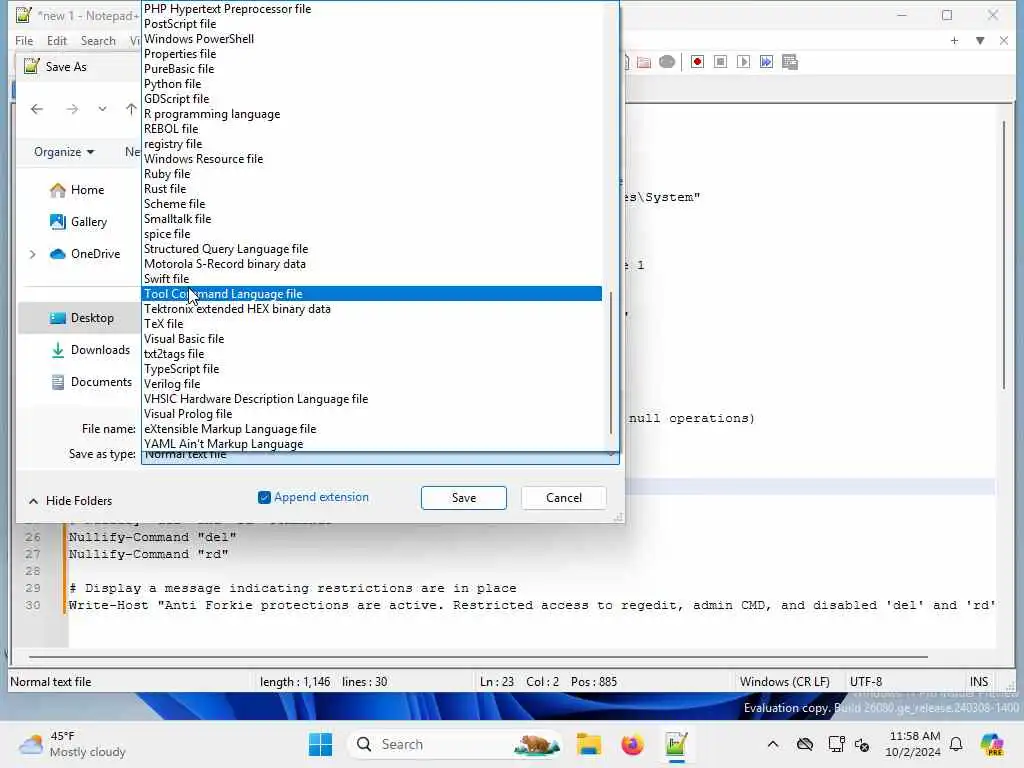Select Windows Resource file type
The image size is (1024, 768).
(x=372, y=159)
